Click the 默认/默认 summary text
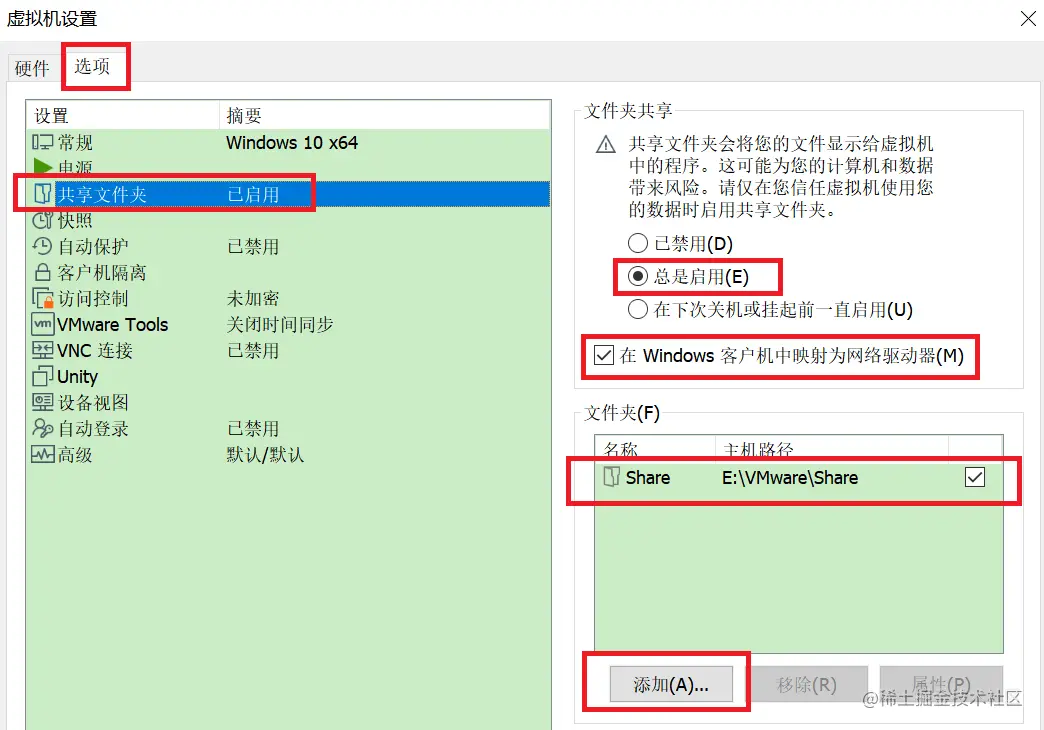 pyautogui.click(x=265, y=455)
